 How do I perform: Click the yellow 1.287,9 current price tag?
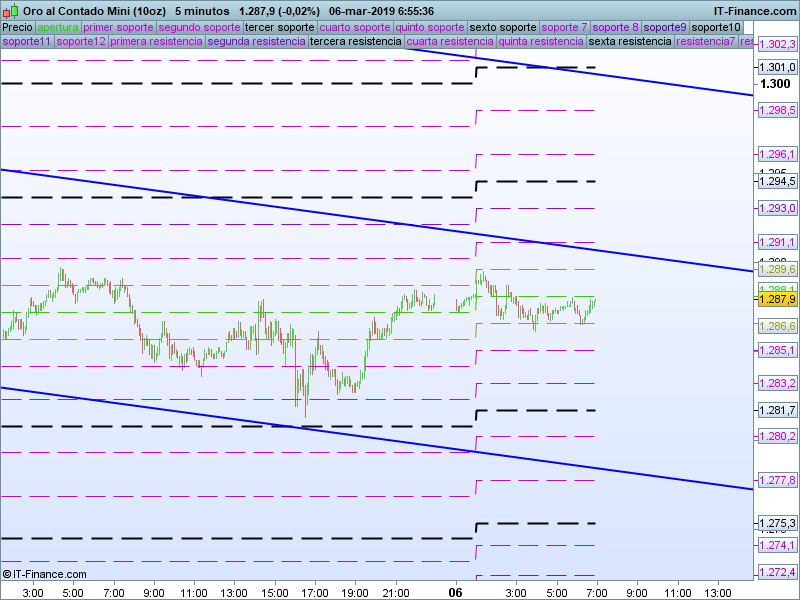coord(777,299)
